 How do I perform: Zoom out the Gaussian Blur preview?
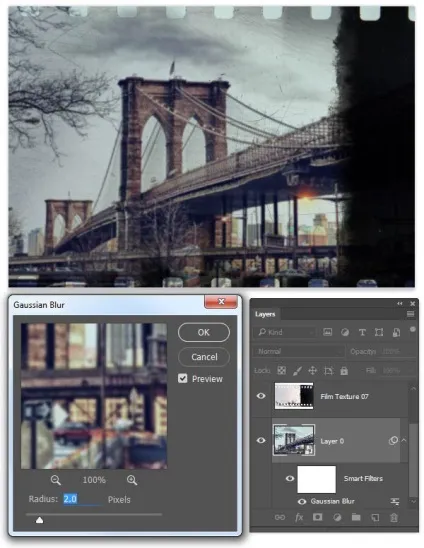pyautogui.click(x=56, y=480)
